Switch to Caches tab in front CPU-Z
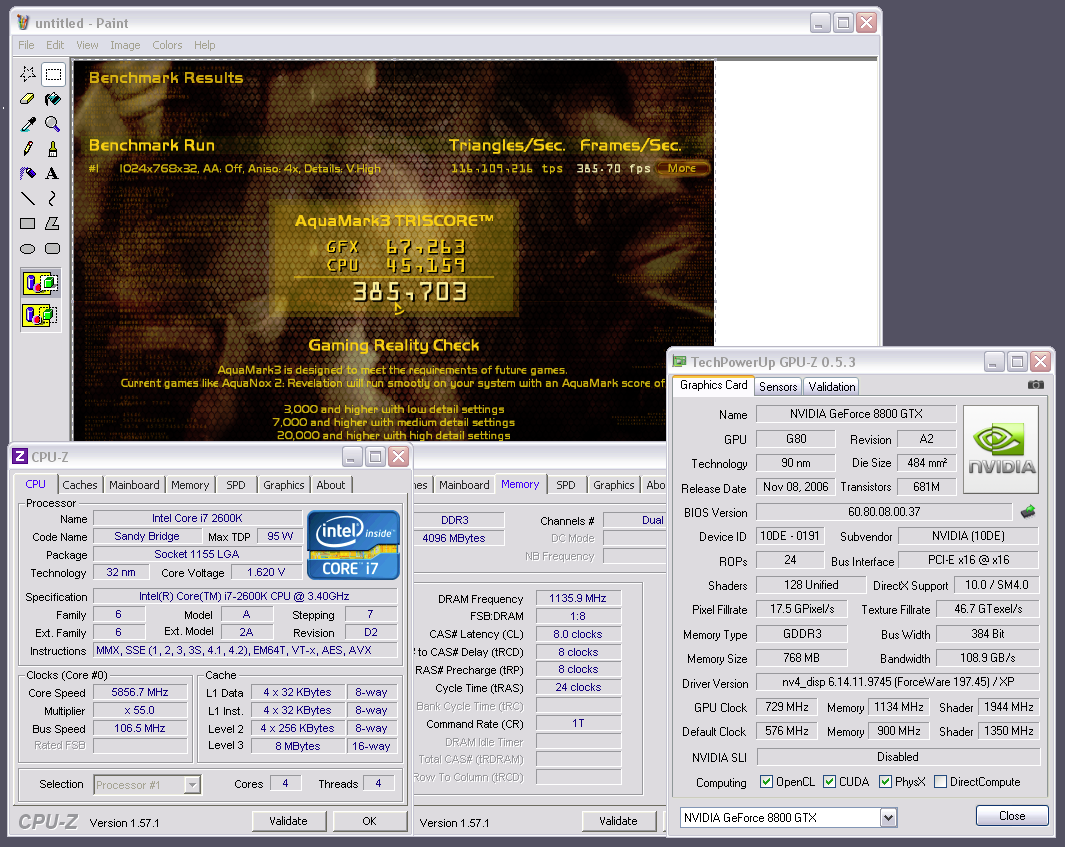The height and width of the screenshot is (847, 1065). point(80,485)
